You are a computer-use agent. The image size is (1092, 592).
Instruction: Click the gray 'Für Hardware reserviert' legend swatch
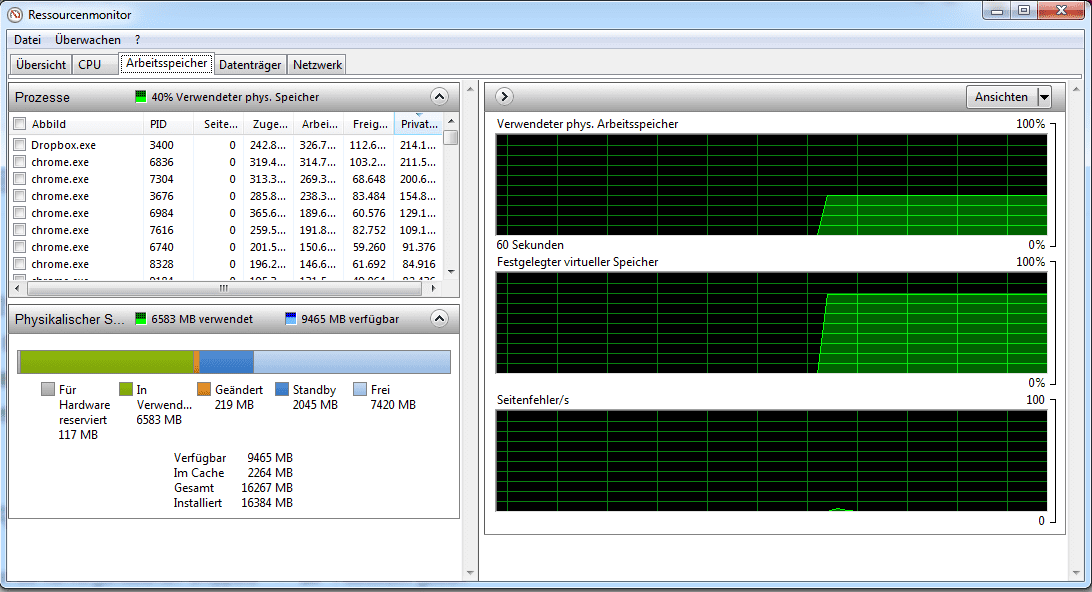point(47,389)
